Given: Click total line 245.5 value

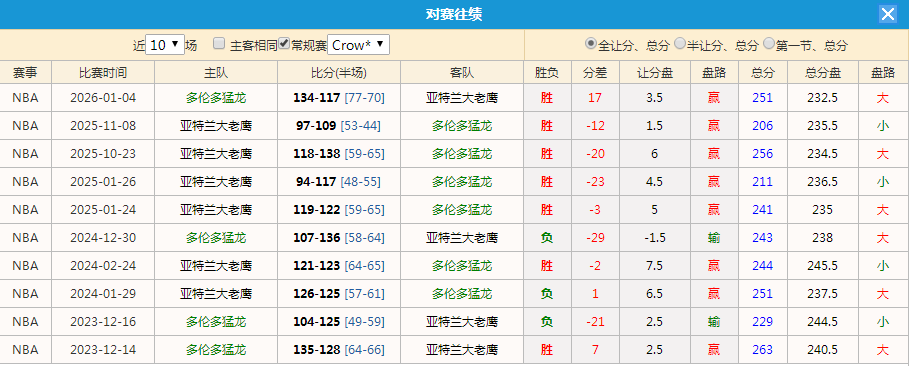Looking at the screenshot, I should click(823, 266).
